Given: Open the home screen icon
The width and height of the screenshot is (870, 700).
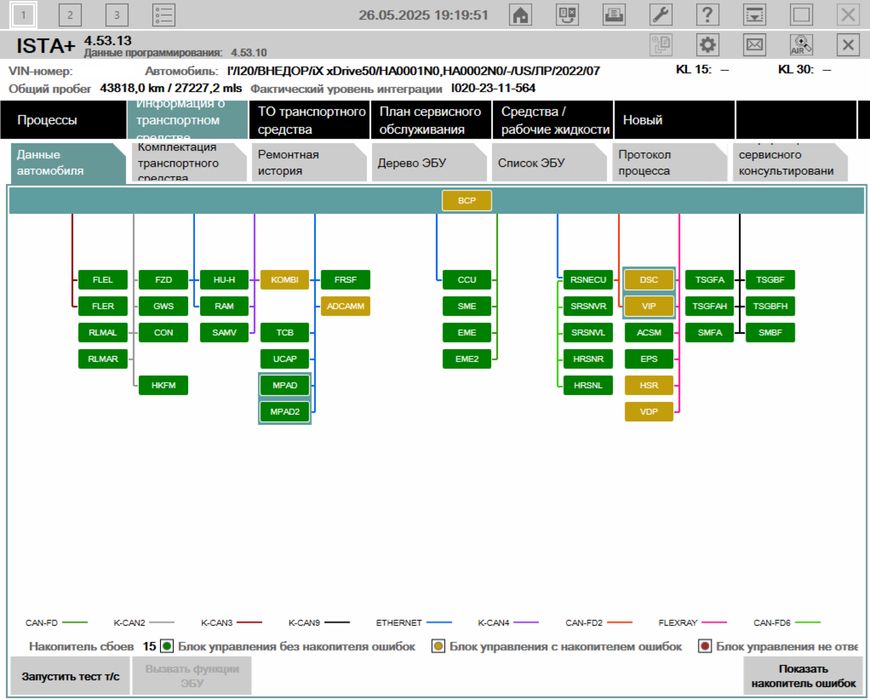Looking at the screenshot, I should [520, 15].
